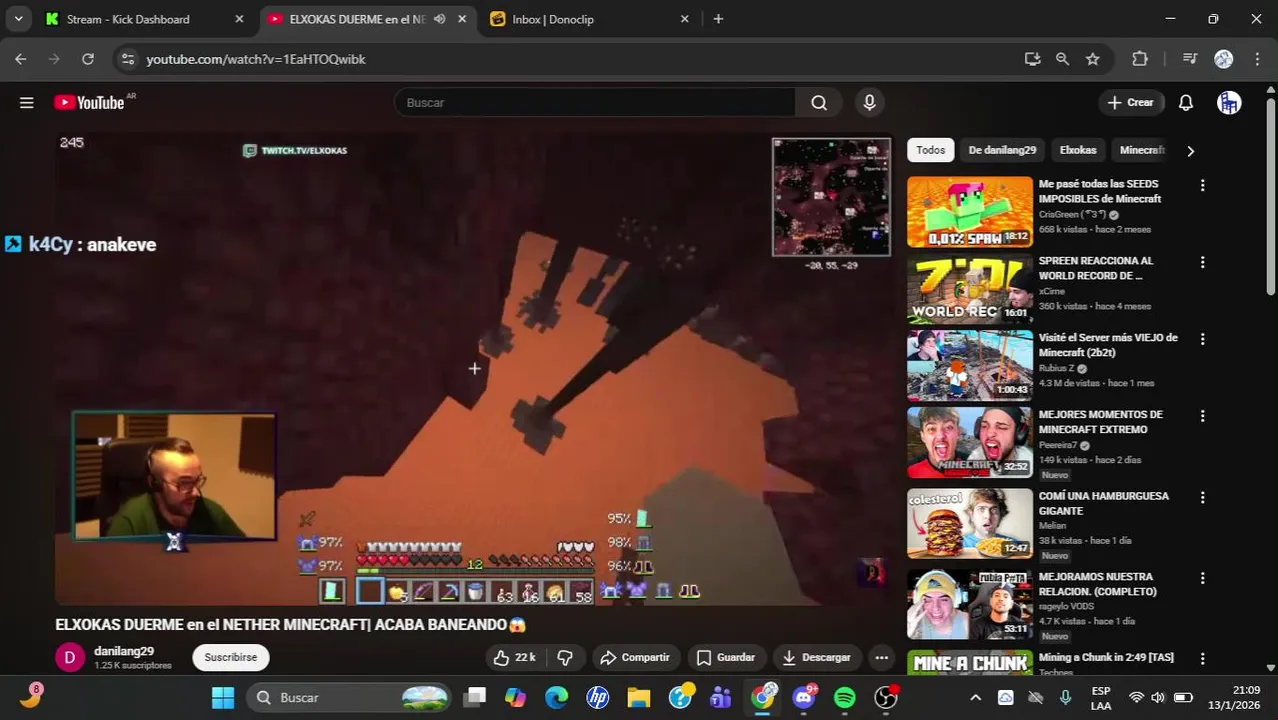Open Spotify from the taskbar
1278x720 pixels.
click(x=845, y=697)
